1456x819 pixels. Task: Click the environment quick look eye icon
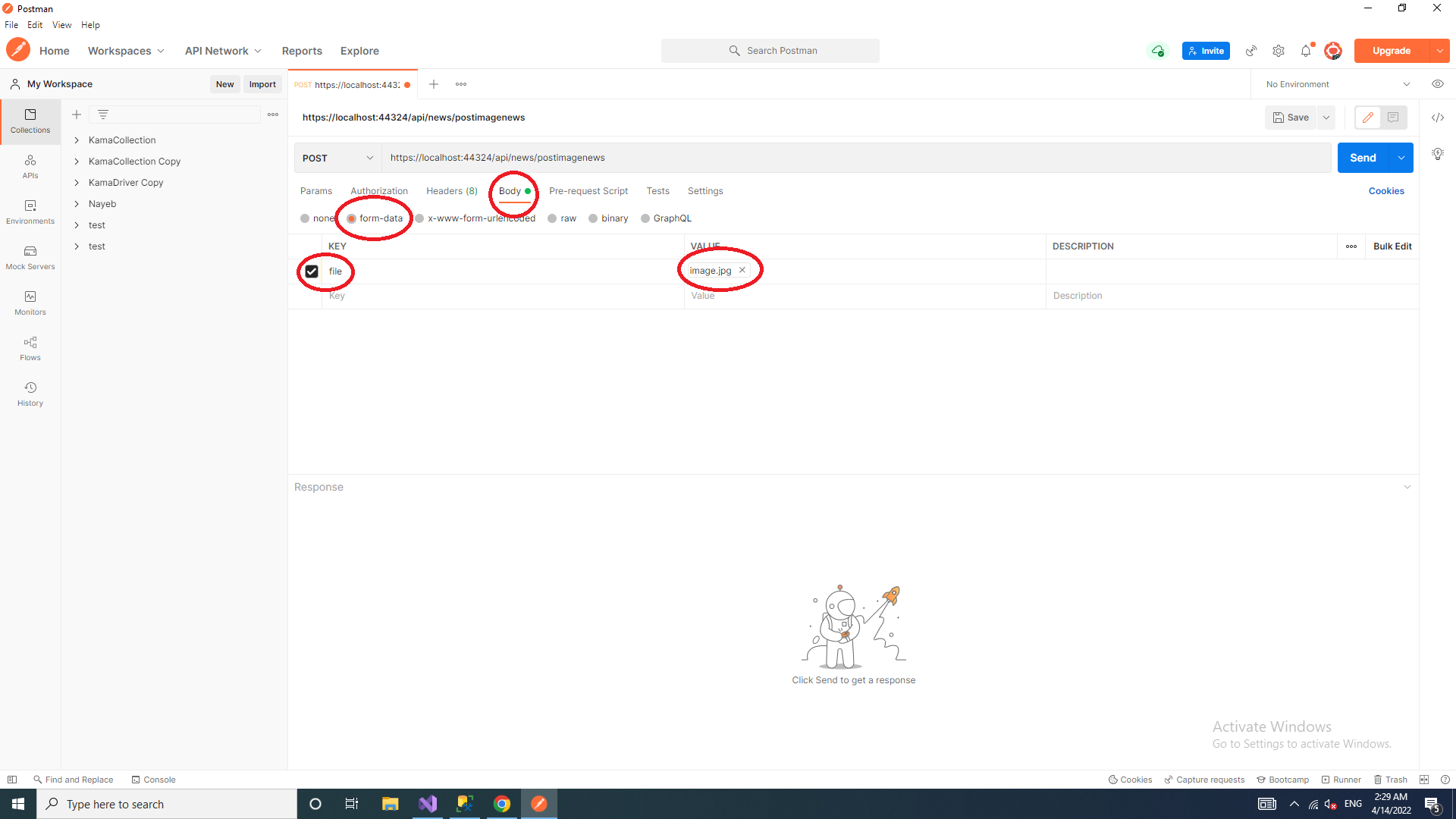point(1438,84)
